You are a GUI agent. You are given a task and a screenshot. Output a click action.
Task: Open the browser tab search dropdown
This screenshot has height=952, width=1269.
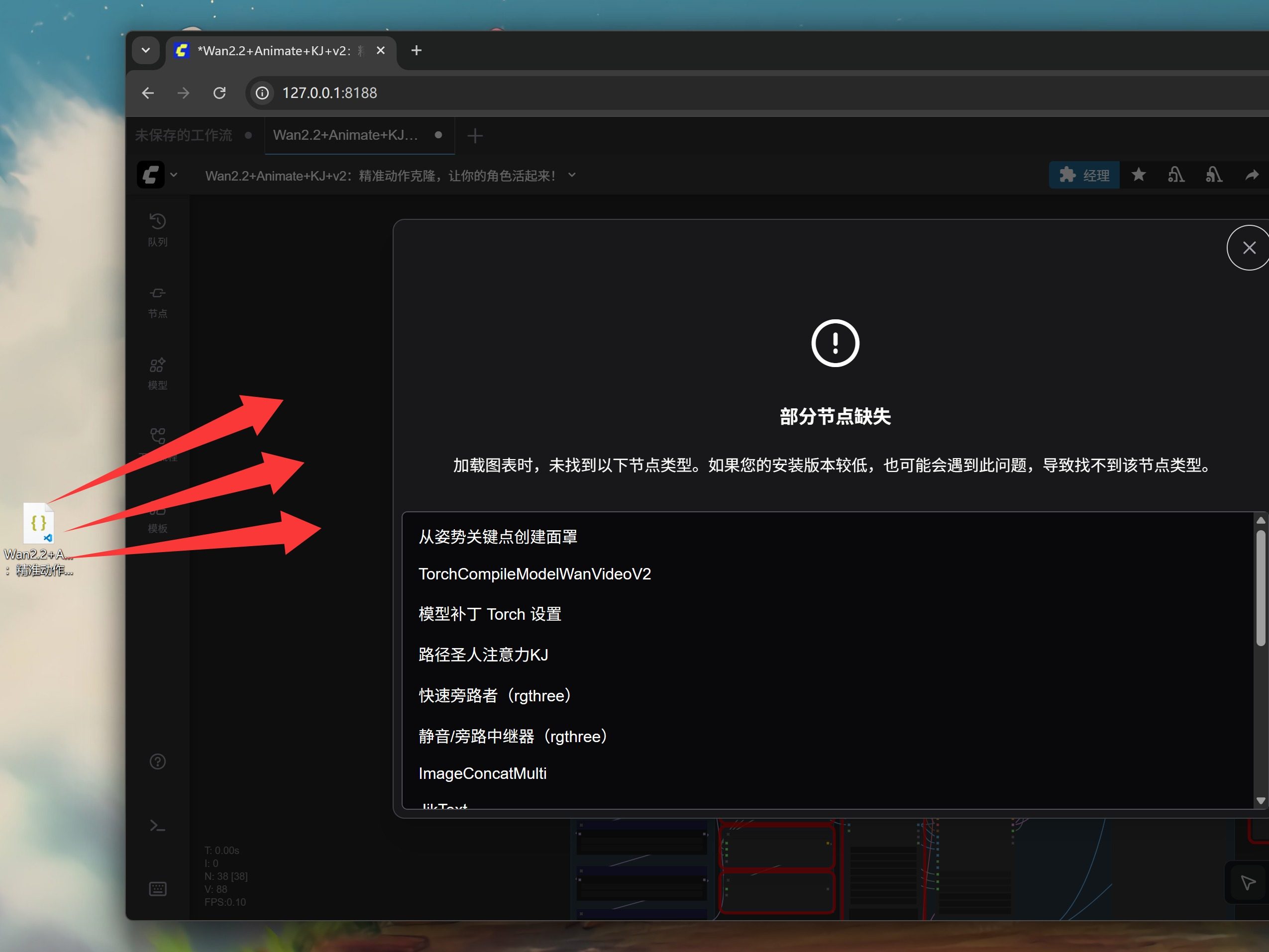(146, 50)
